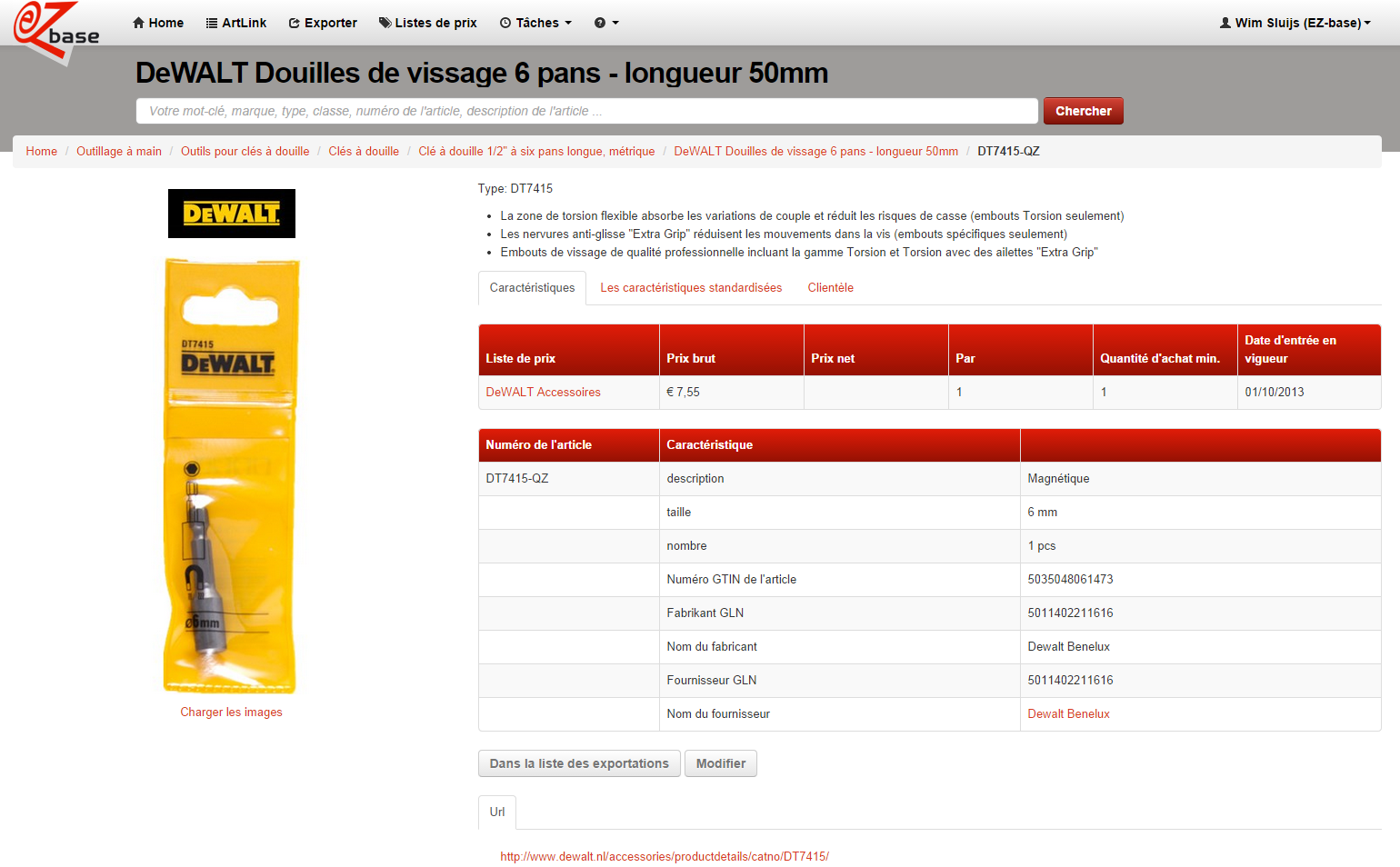The image size is (1400, 867).
Task: Click Dans la liste des exportations button
Action: click(579, 763)
